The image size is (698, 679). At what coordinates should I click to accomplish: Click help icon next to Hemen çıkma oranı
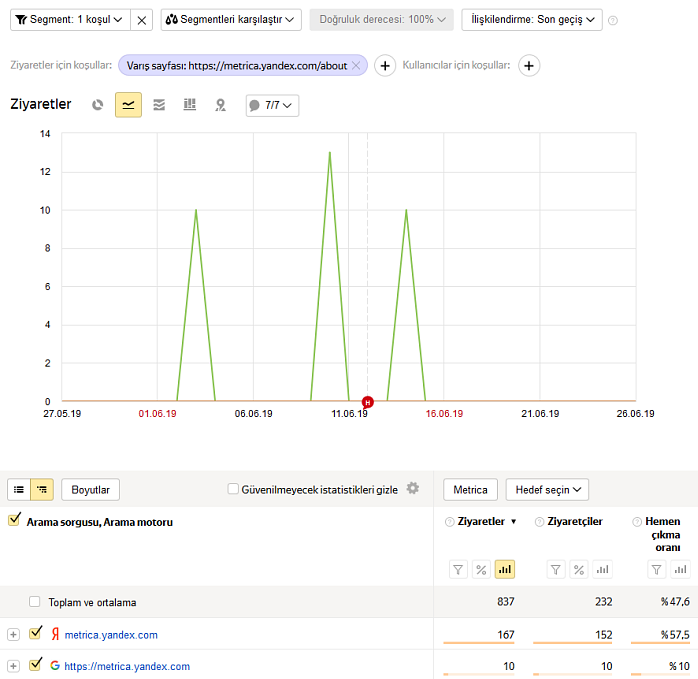(637, 522)
